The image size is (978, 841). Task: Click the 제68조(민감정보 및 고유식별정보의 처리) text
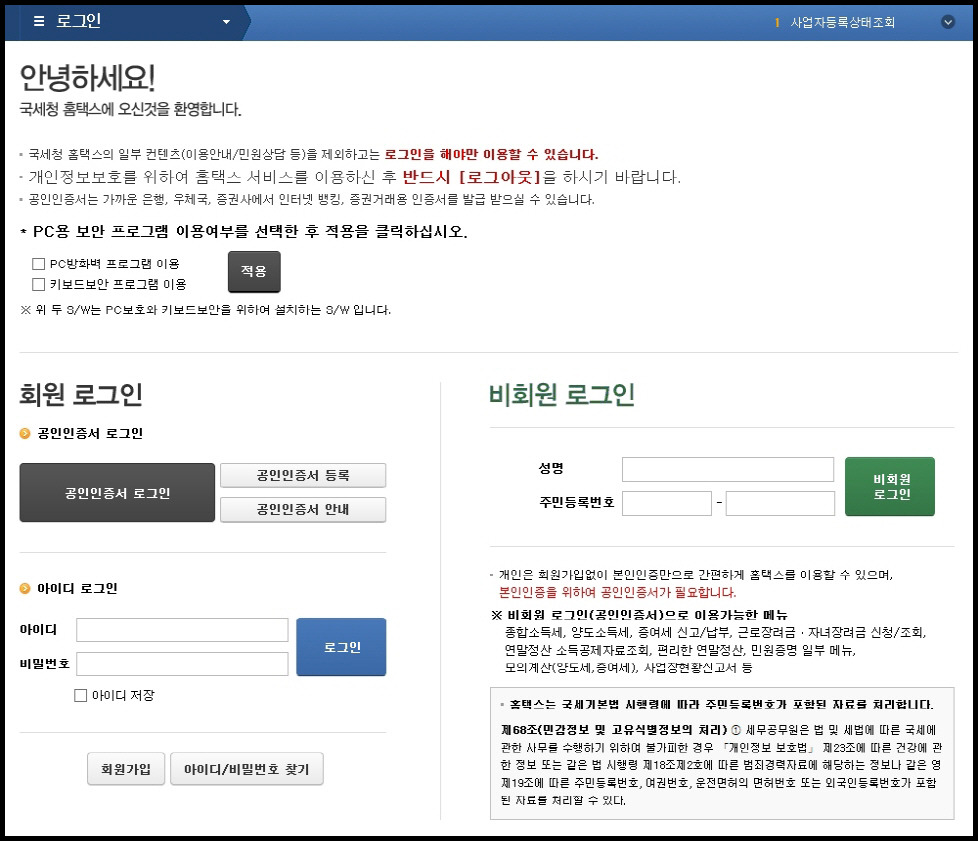tap(614, 729)
